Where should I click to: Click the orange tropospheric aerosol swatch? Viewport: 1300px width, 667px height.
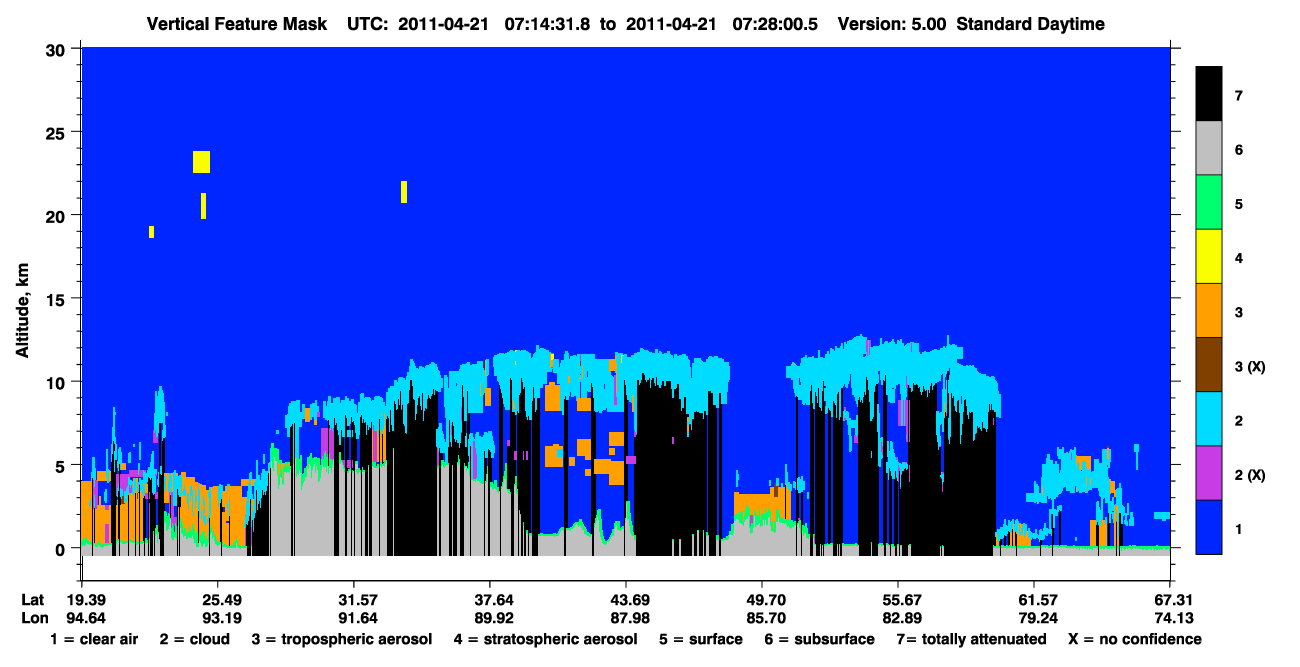(x=1209, y=310)
